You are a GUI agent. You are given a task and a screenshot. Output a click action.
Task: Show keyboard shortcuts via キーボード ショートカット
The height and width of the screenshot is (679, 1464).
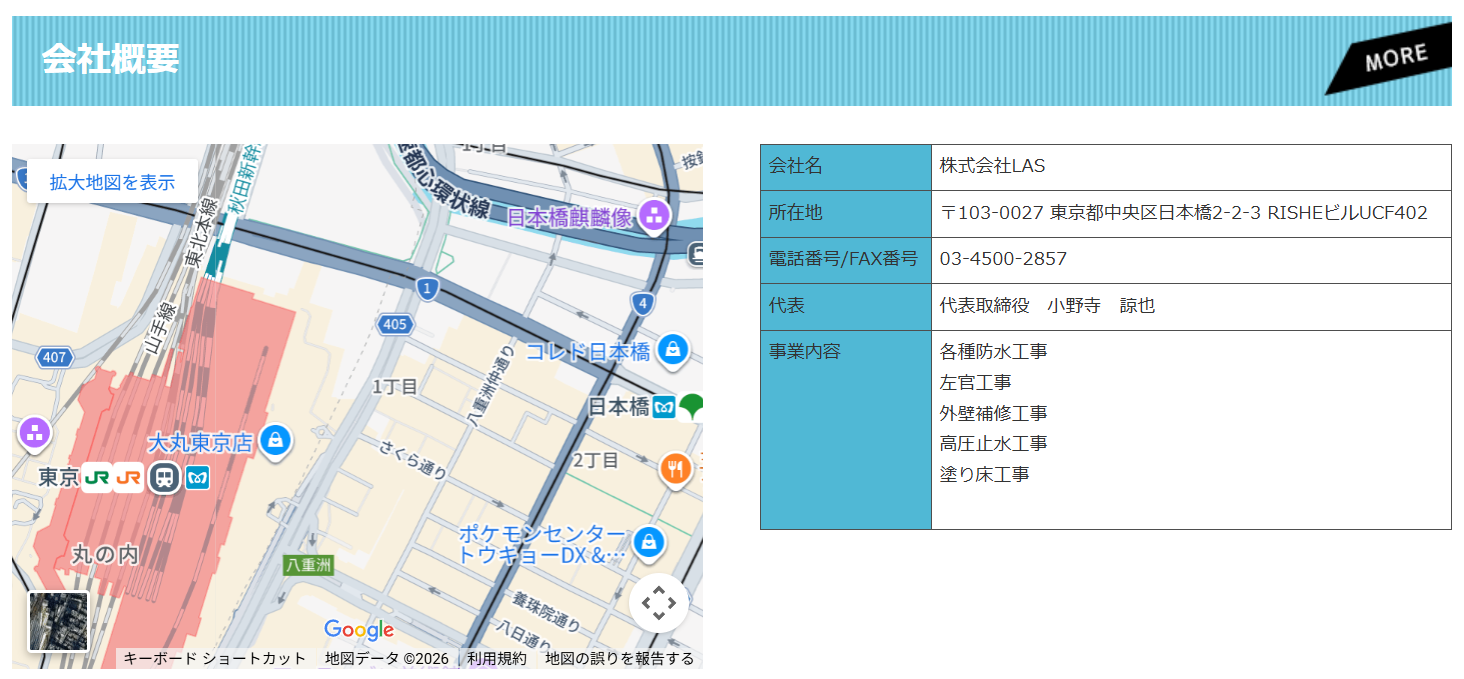click(213, 660)
